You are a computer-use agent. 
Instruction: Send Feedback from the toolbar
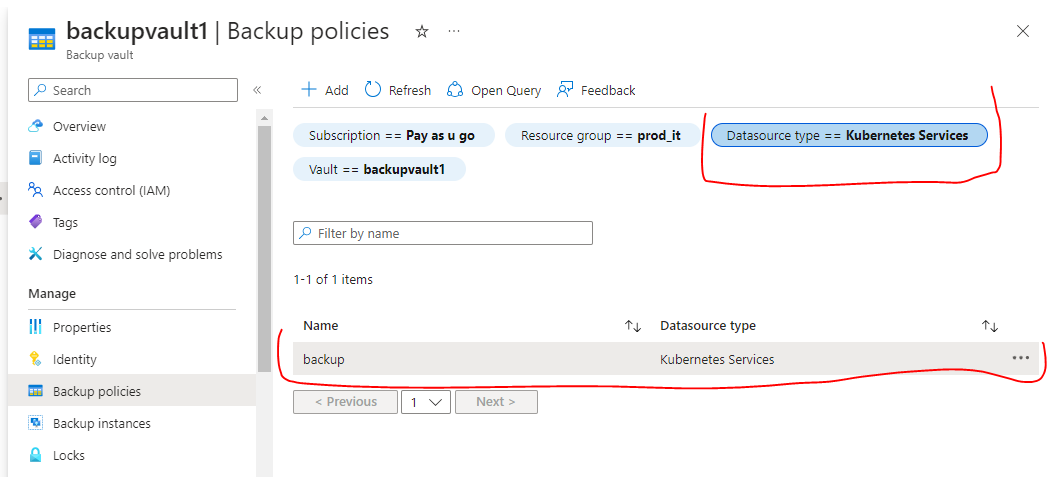[596, 90]
